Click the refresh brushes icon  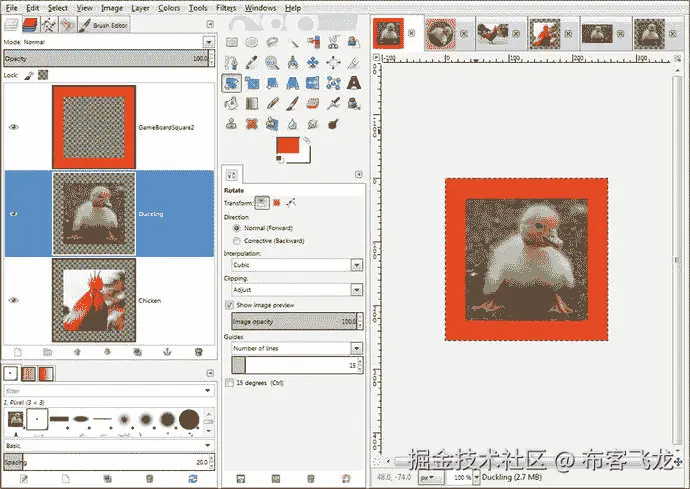193,479
